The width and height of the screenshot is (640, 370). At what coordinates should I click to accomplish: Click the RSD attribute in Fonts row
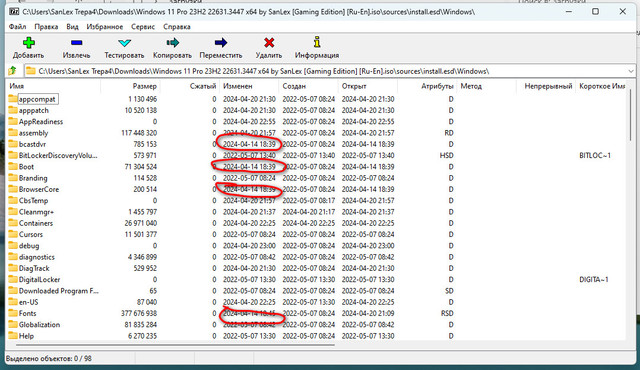(x=447, y=313)
